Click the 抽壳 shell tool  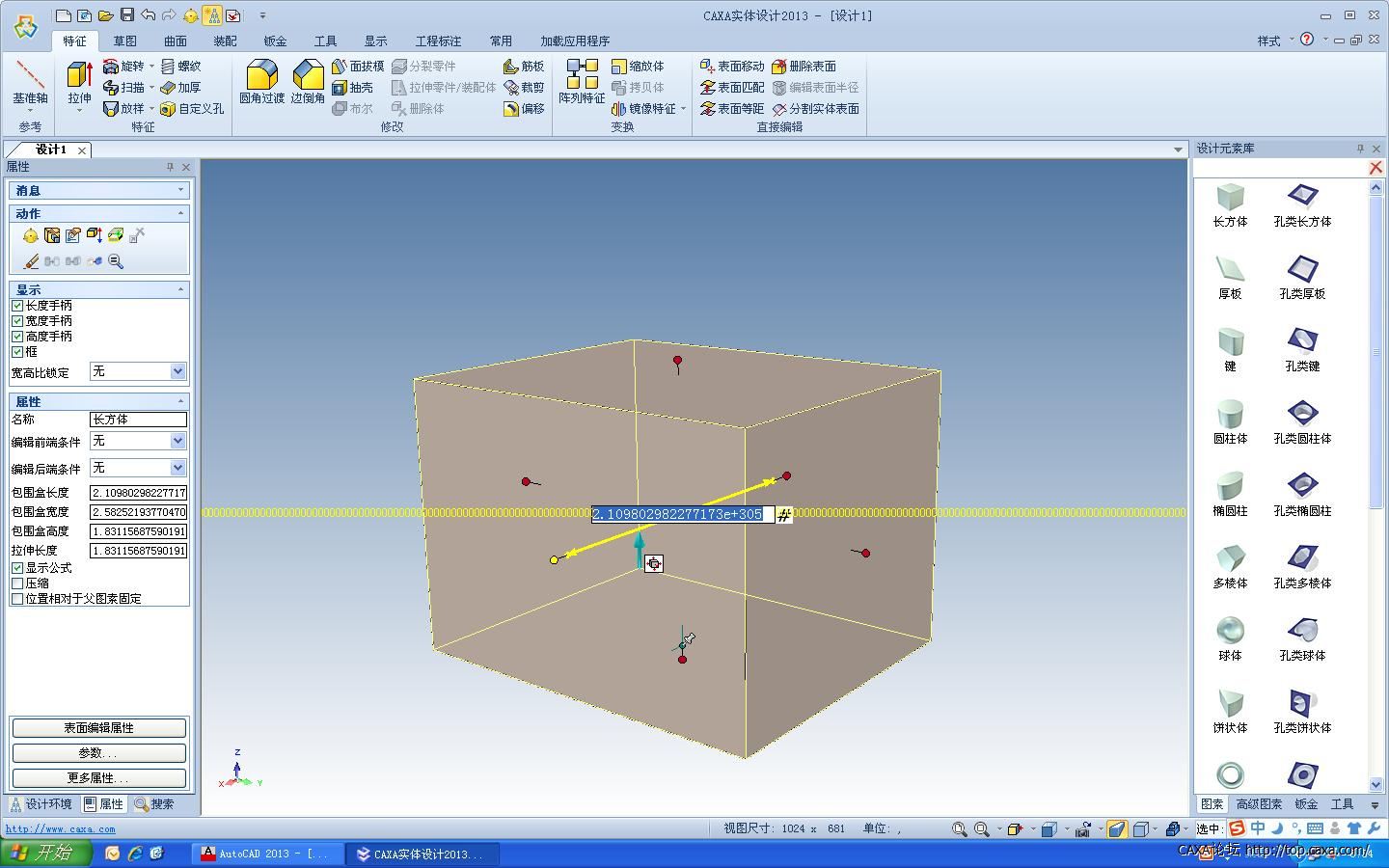[x=352, y=88]
